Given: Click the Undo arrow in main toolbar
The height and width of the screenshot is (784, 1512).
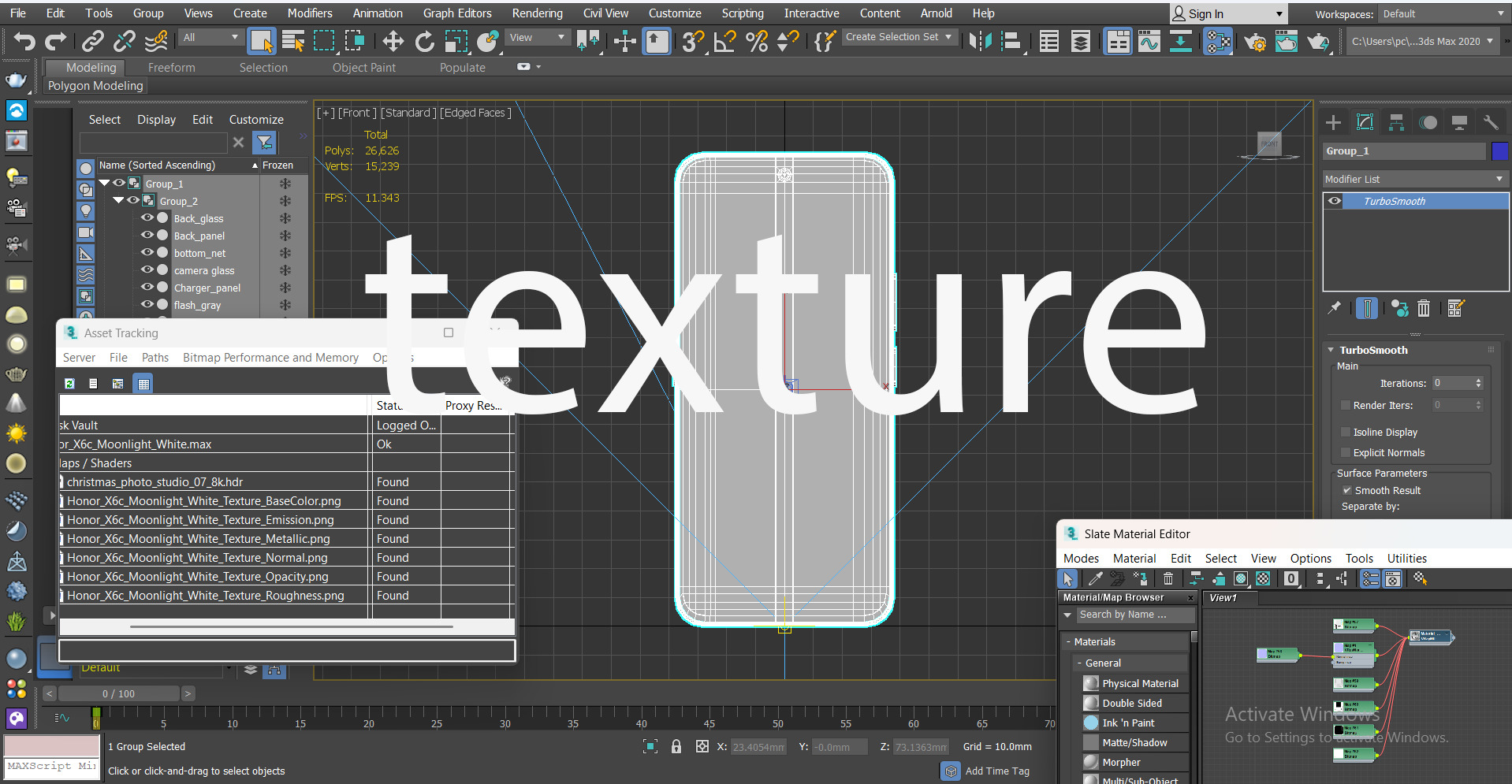Looking at the screenshot, I should click(x=24, y=41).
